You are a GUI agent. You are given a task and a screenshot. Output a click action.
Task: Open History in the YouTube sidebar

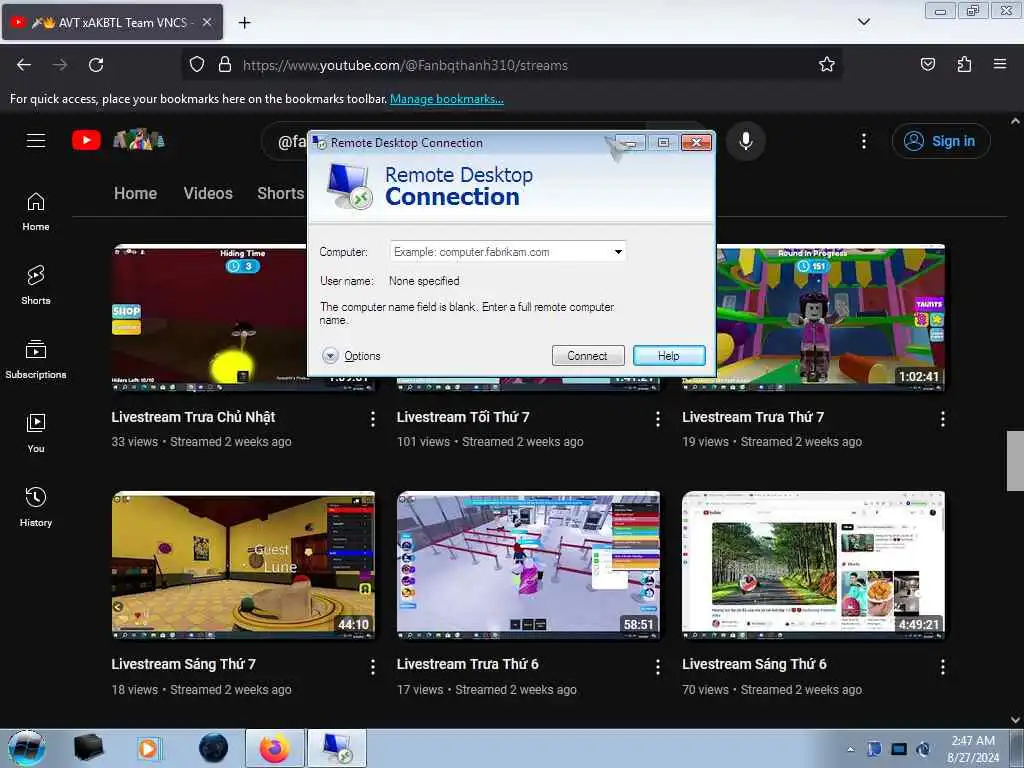36,507
